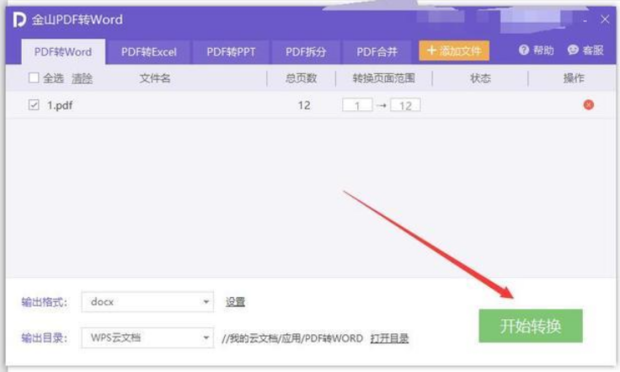This screenshot has height=372, width=620.
Task: Click the end page field showing 12
Action: [405, 105]
